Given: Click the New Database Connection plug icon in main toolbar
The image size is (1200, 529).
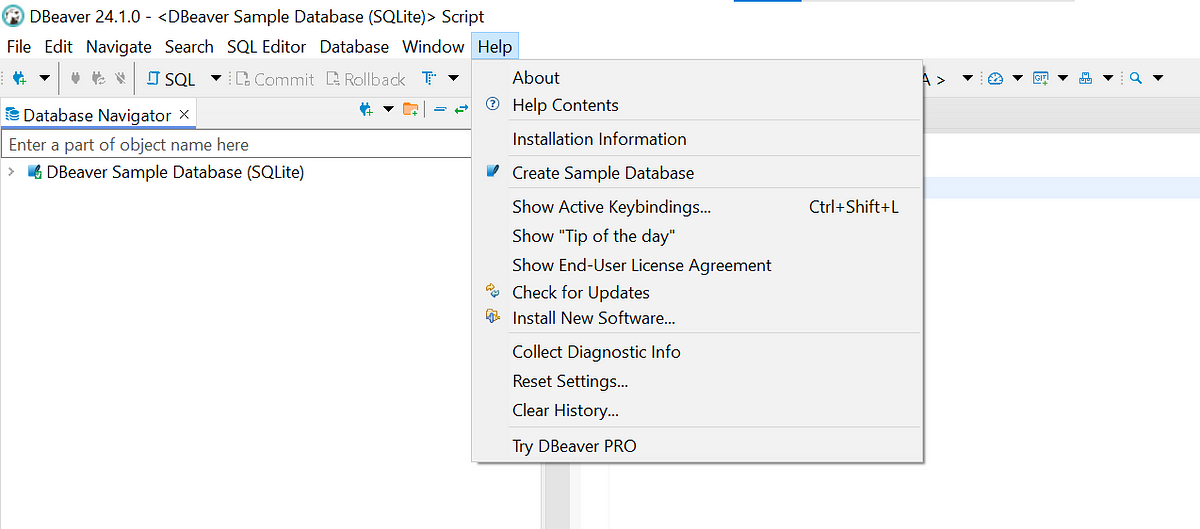Looking at the screenshot, I should click(x=19, y=78).
